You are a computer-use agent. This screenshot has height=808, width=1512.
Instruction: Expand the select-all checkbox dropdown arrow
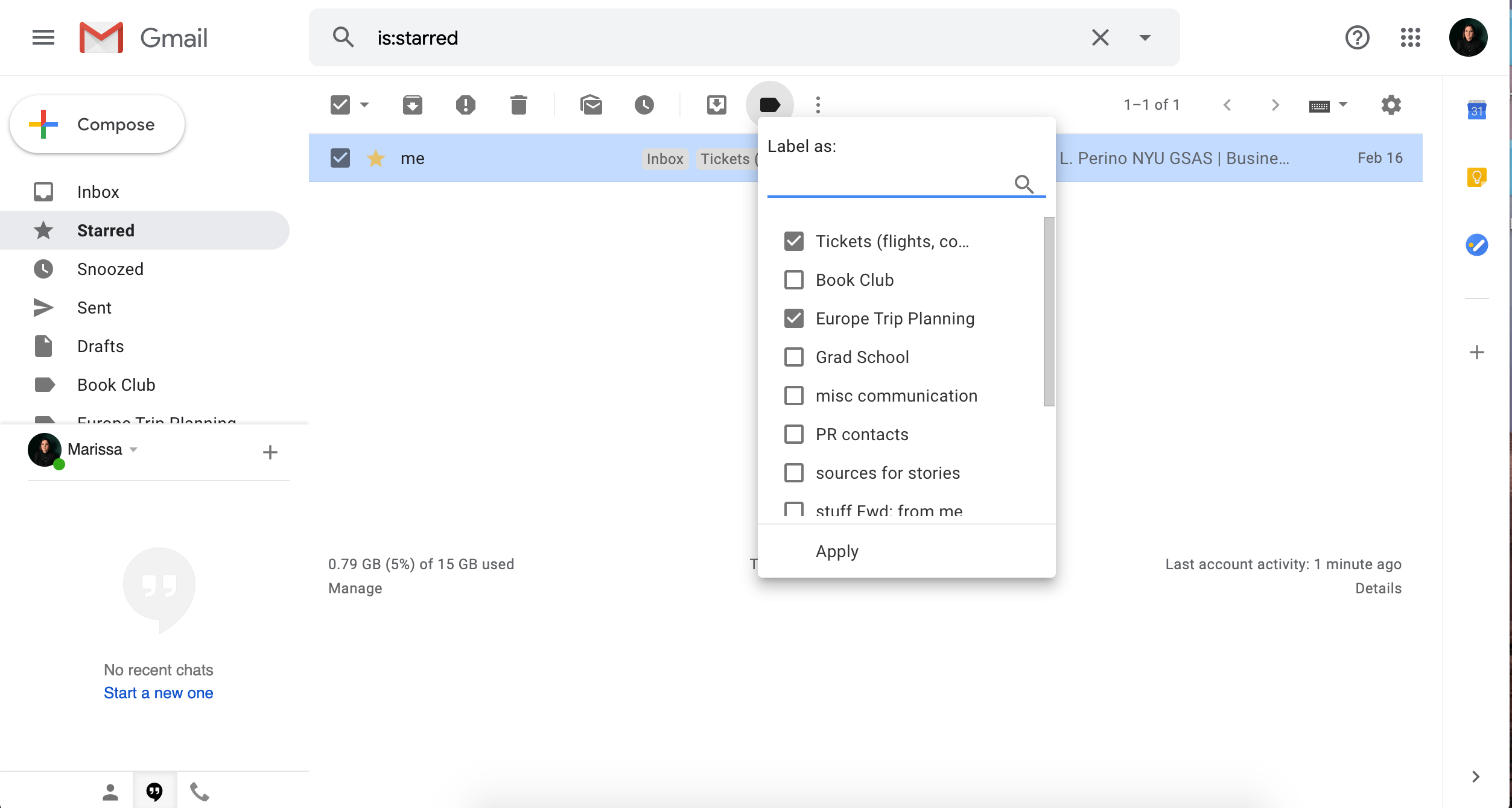click(364, 105)
